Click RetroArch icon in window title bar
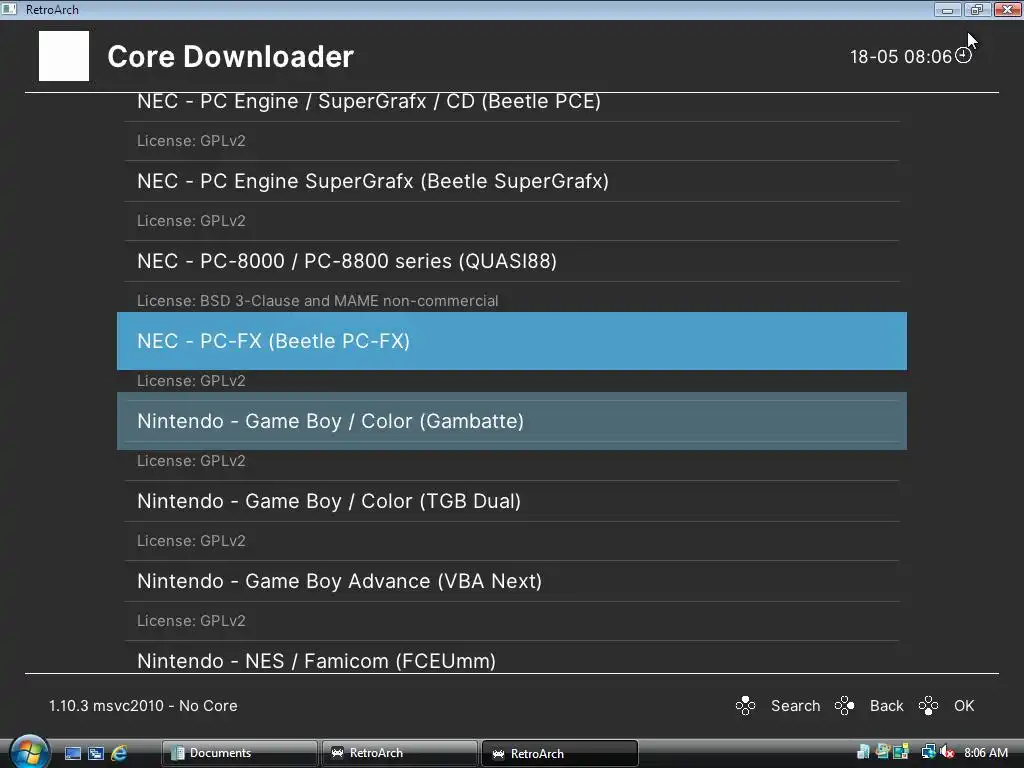Image resolution: width=1024 pixels, height=768 pixels. (9, 9)
